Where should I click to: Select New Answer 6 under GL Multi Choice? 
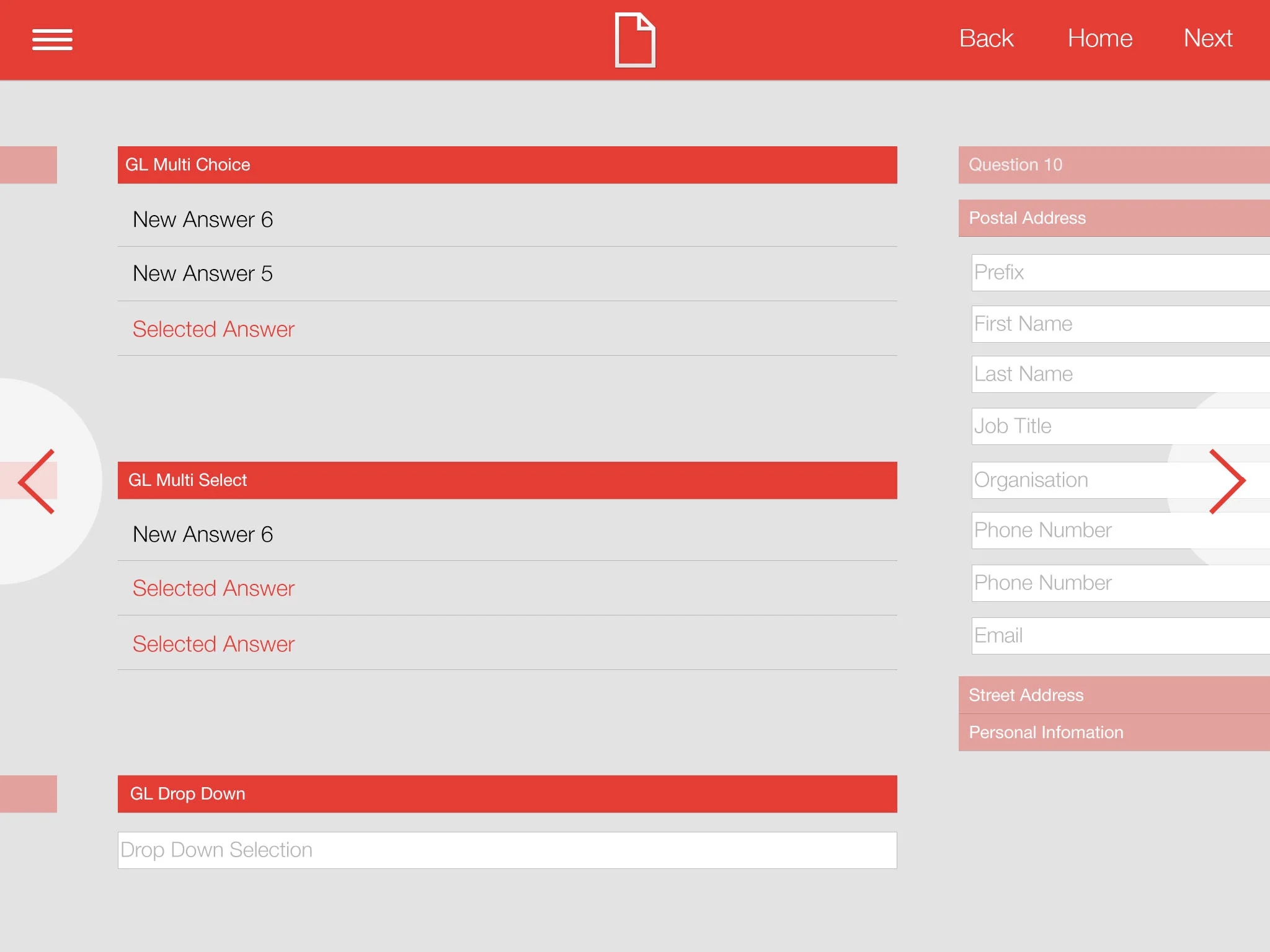pos(507,219)
